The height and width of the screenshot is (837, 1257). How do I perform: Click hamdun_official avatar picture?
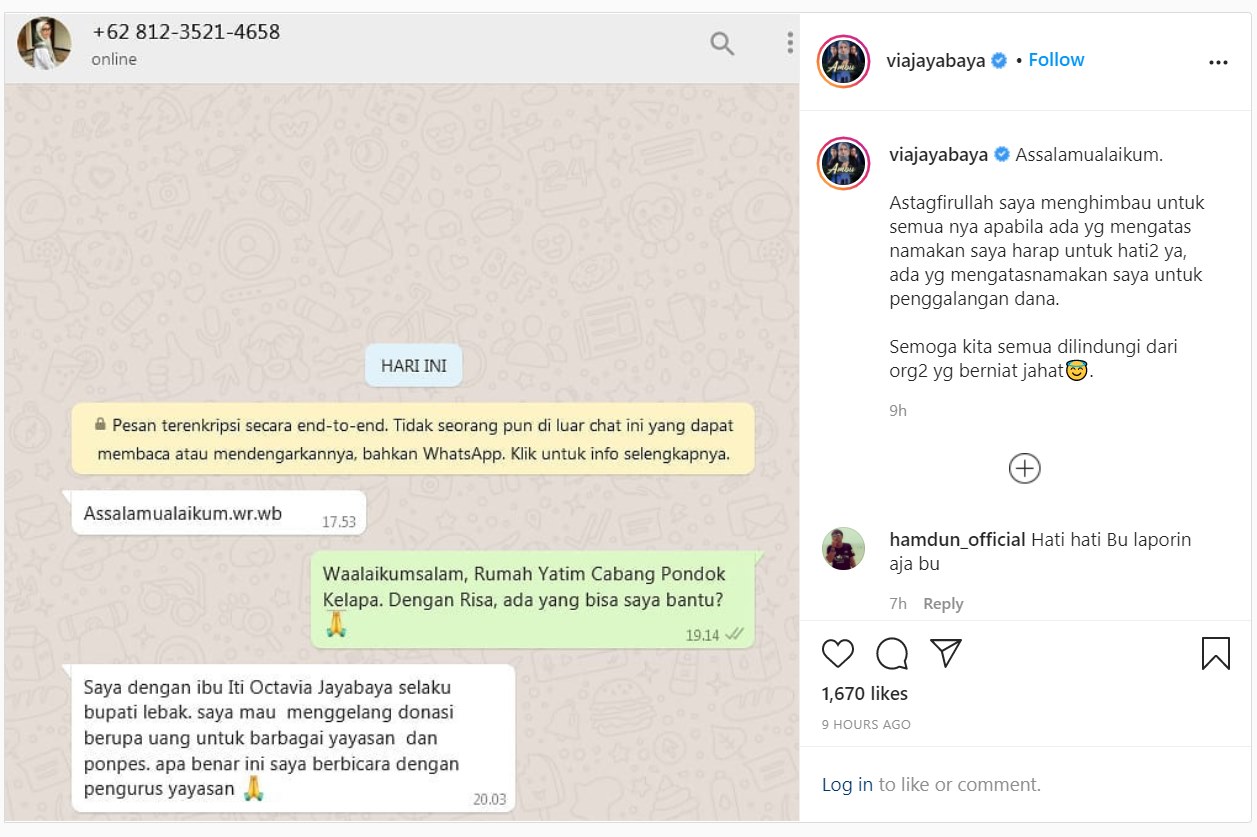click(x=843, y=548)
